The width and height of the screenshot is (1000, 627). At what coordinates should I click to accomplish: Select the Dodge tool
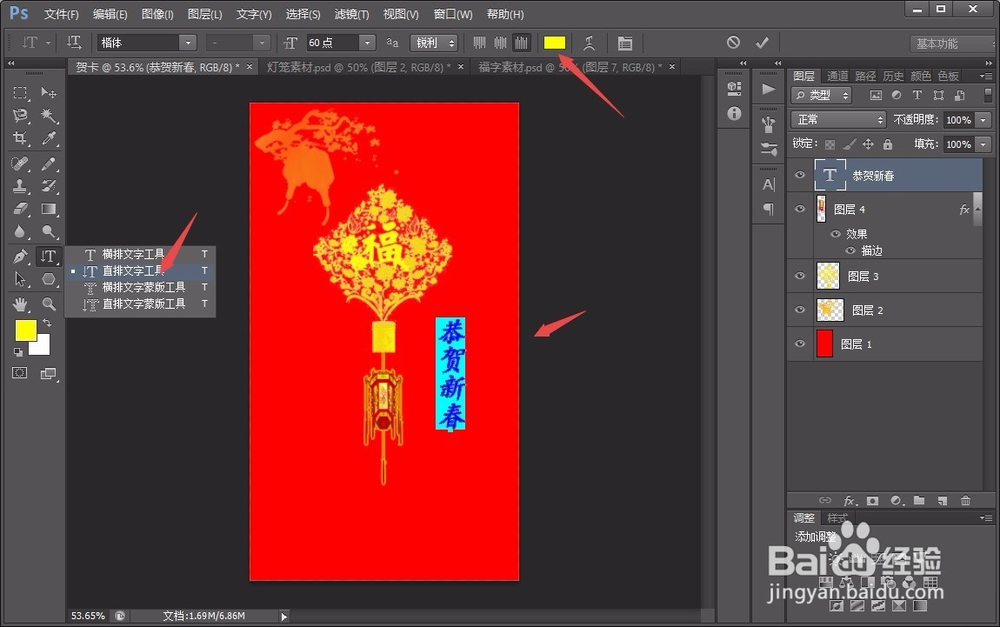[x=48, y=232]
